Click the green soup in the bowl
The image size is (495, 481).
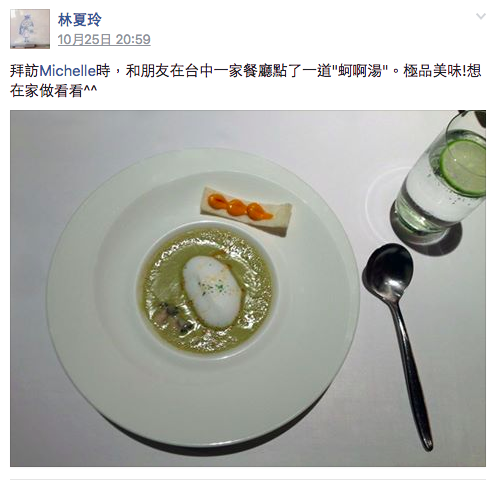coord(207,291)
